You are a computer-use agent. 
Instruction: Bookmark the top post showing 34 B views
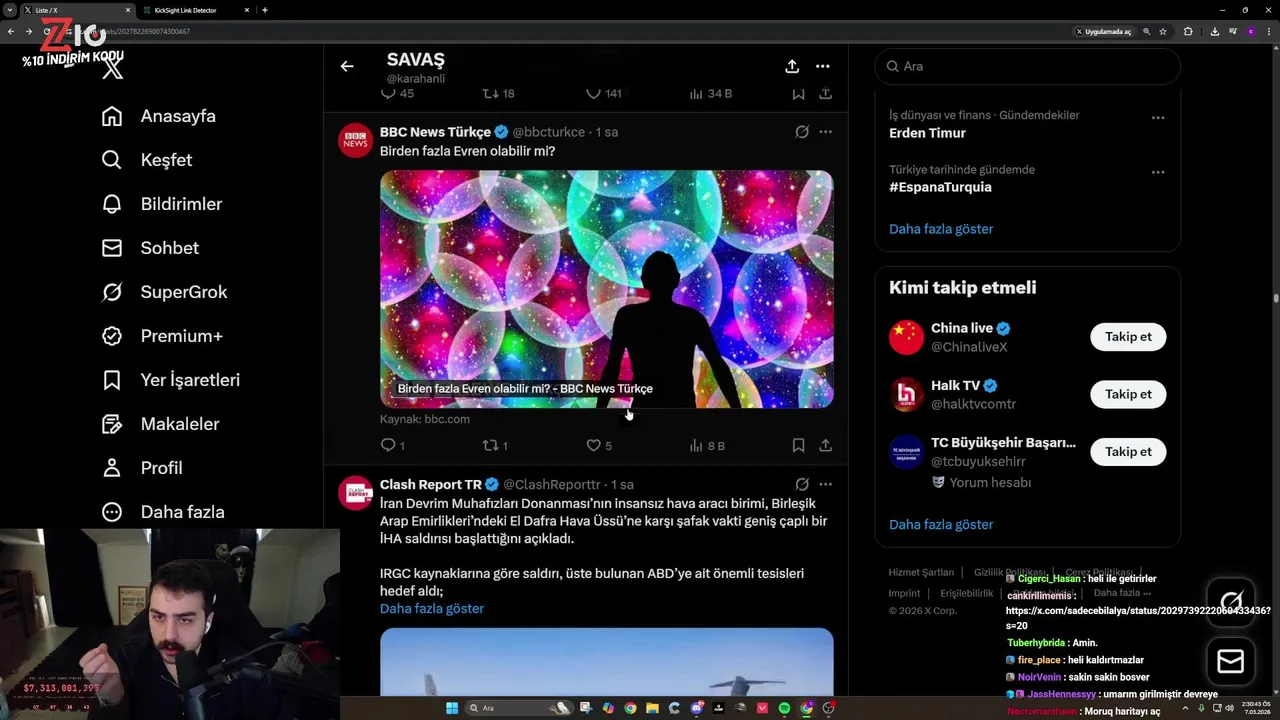pyautogui.click(x=798, y=93)
